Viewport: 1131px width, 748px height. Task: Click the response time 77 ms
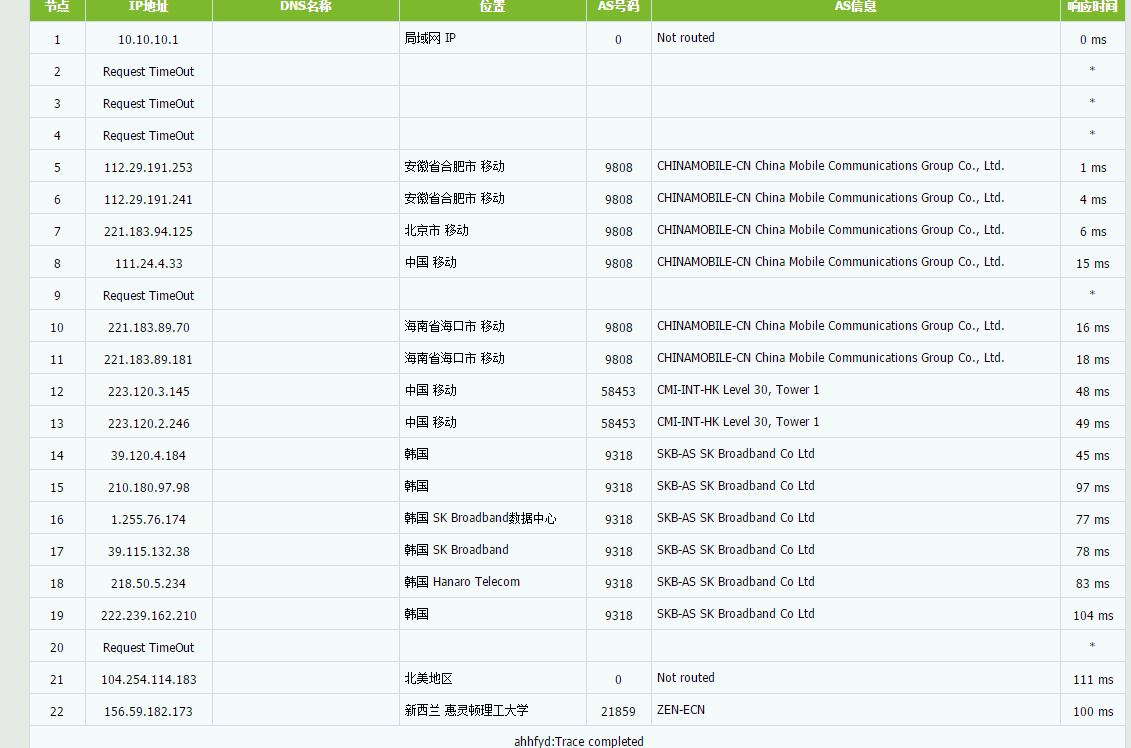point(1093,519)
